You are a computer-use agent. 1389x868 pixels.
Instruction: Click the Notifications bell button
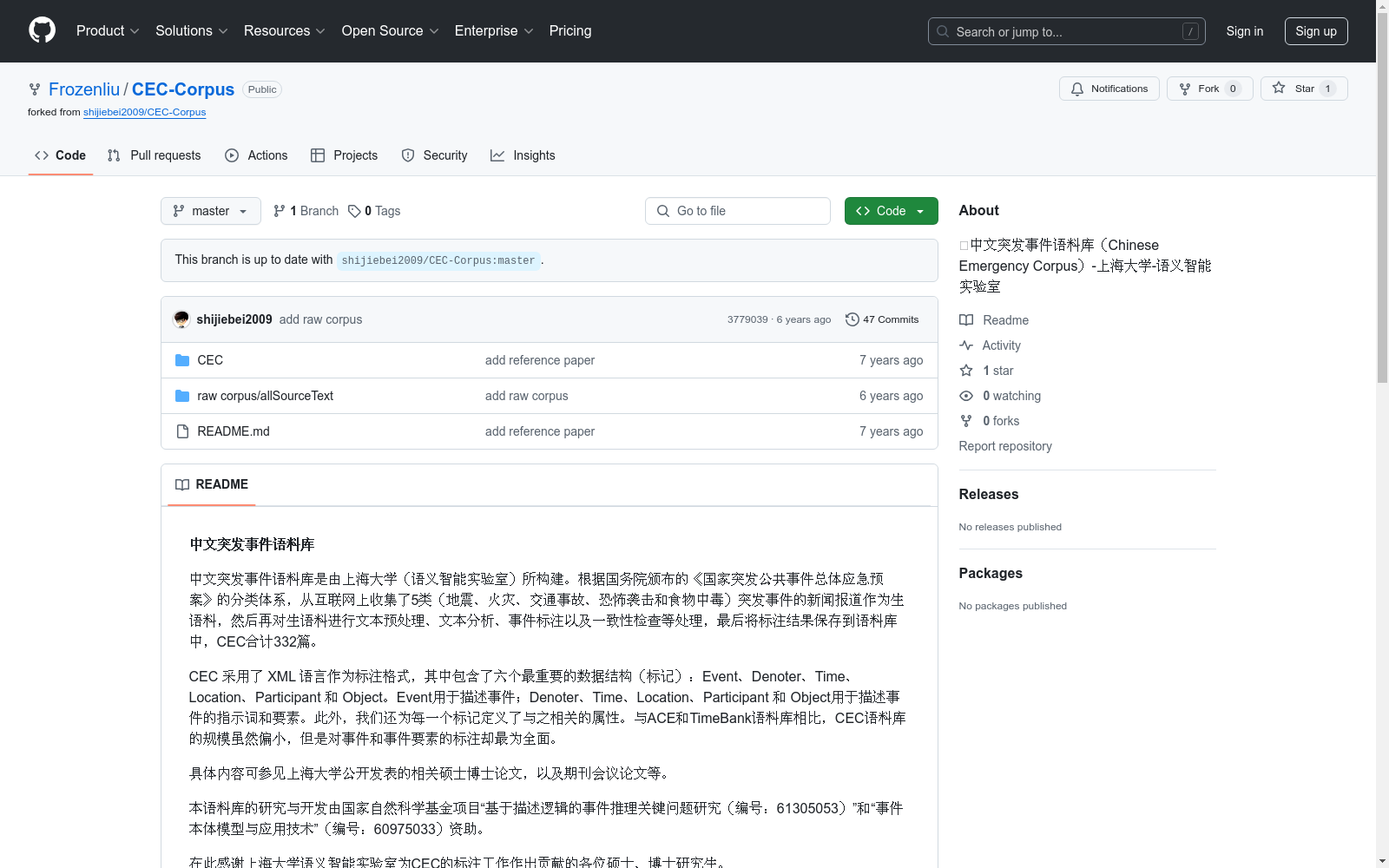click(x=1109, y=89)
